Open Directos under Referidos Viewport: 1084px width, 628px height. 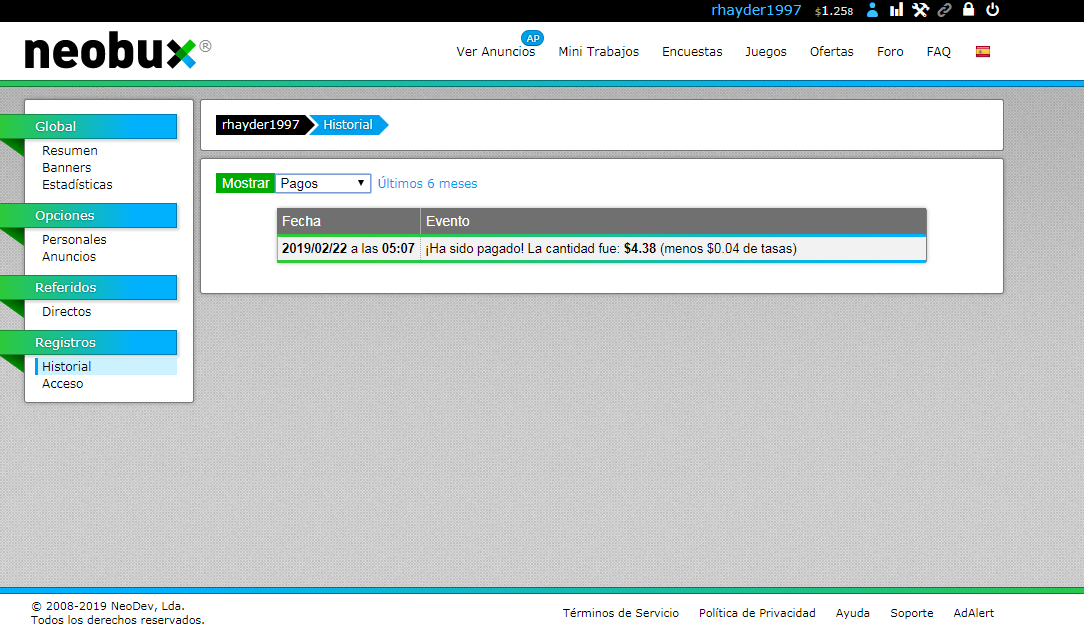[66, 312]
